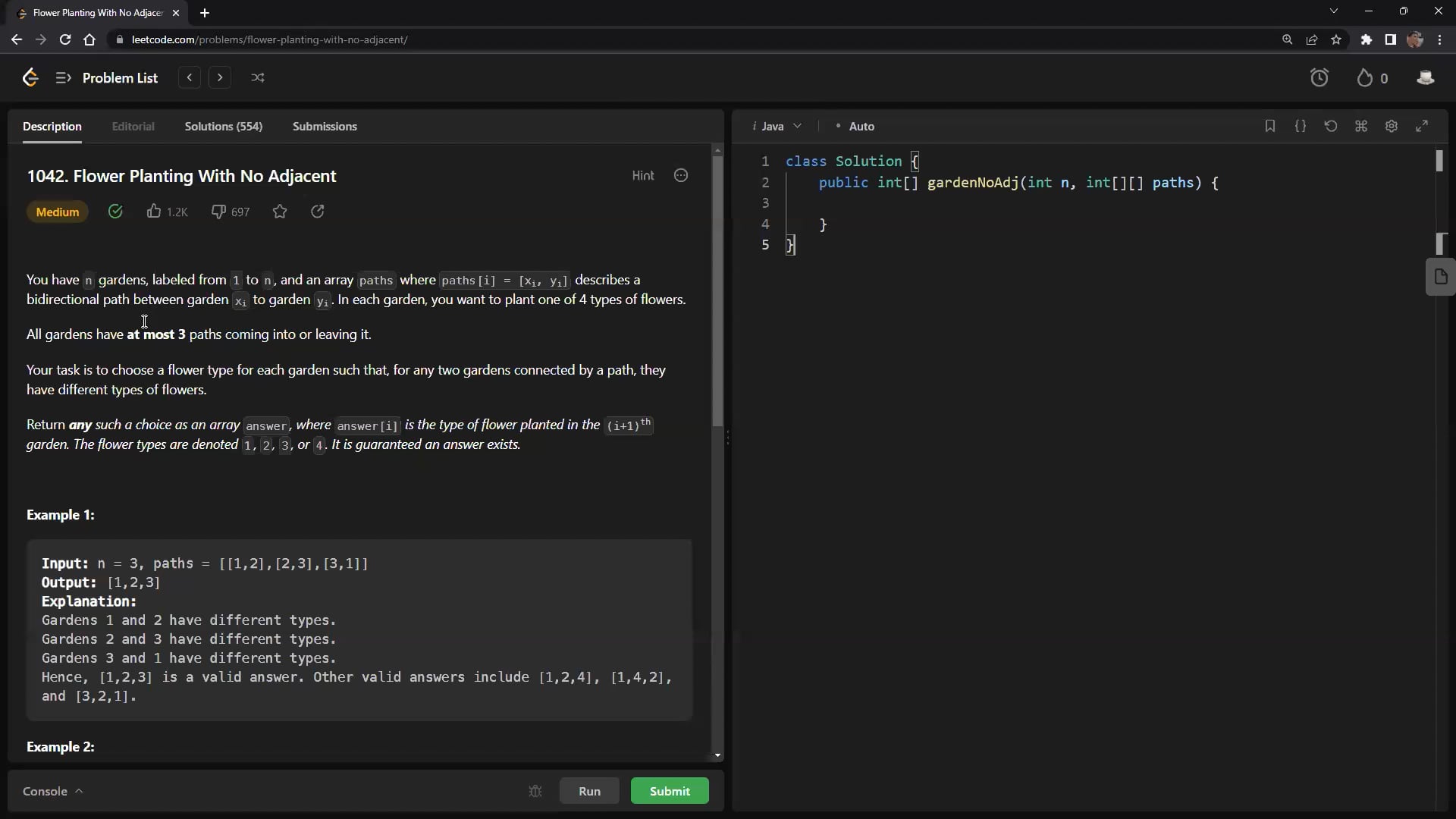Bookmark the code with editor bookmark icon
Screen dimensions: 1456x819
click(1270, 127)
